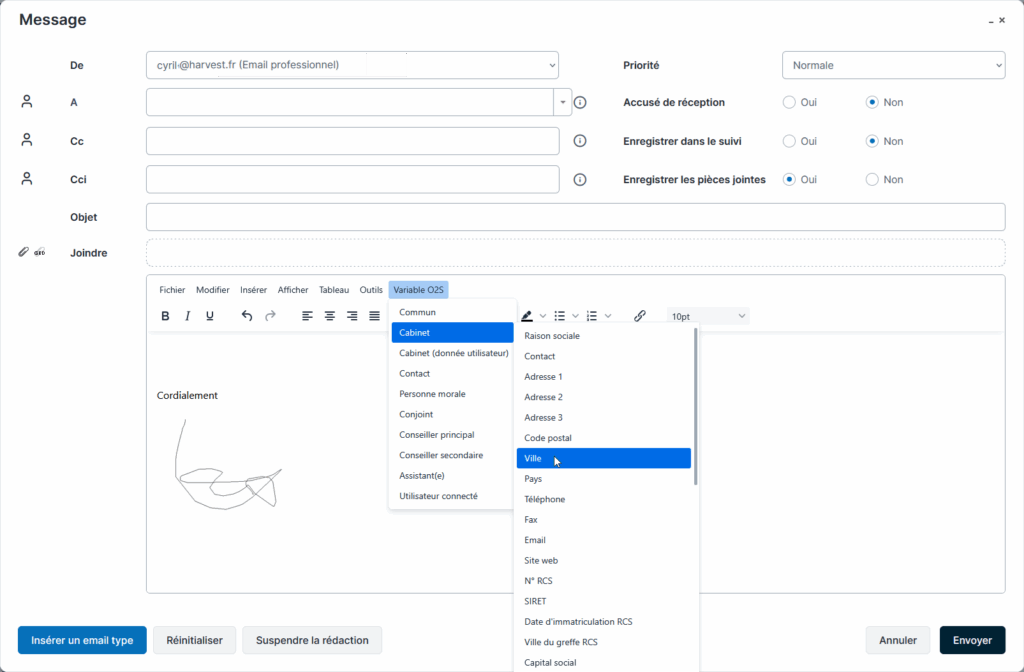1024x672 pixels.
Task: Choose Non for Enregistrer les pièces jointes
Action: pyautogui.click(x=872, y=180)
